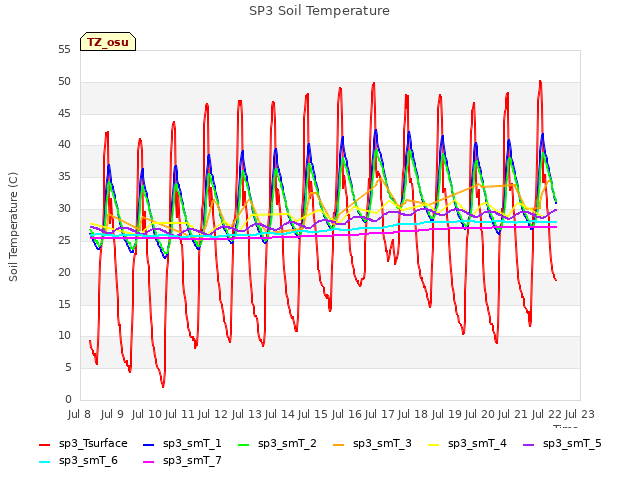Click magenta sp3_smT_7 legend swatch
Viewport: 640px width, 480px height.
[x=149, y=462]
